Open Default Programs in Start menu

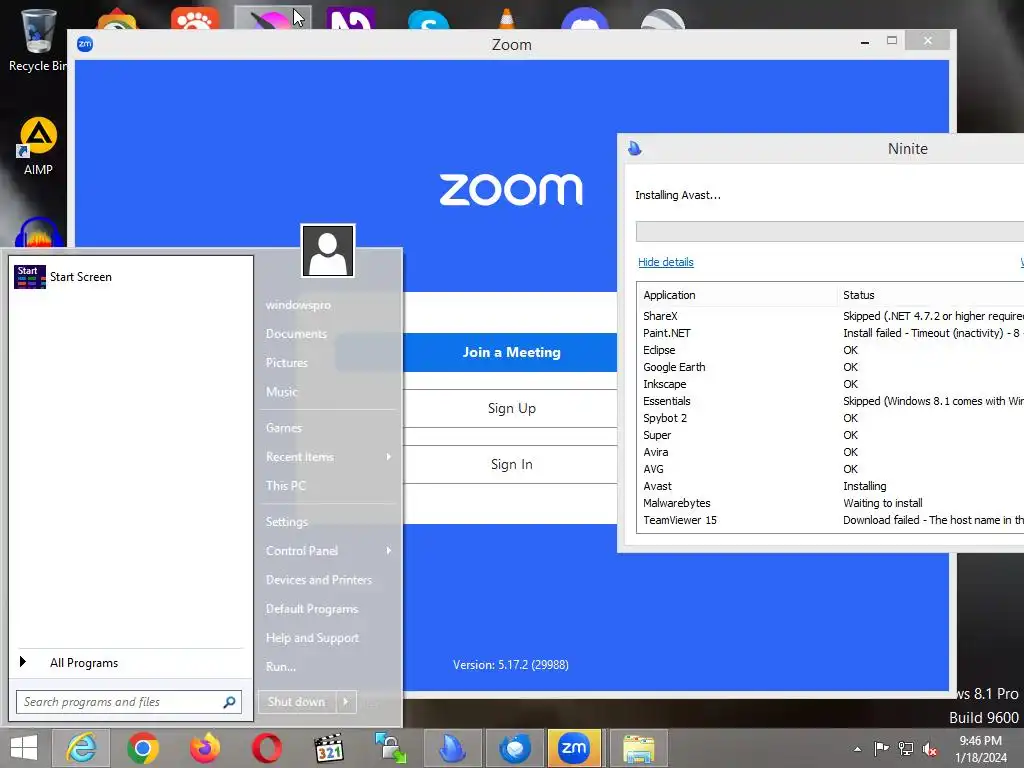pos(312,609)
